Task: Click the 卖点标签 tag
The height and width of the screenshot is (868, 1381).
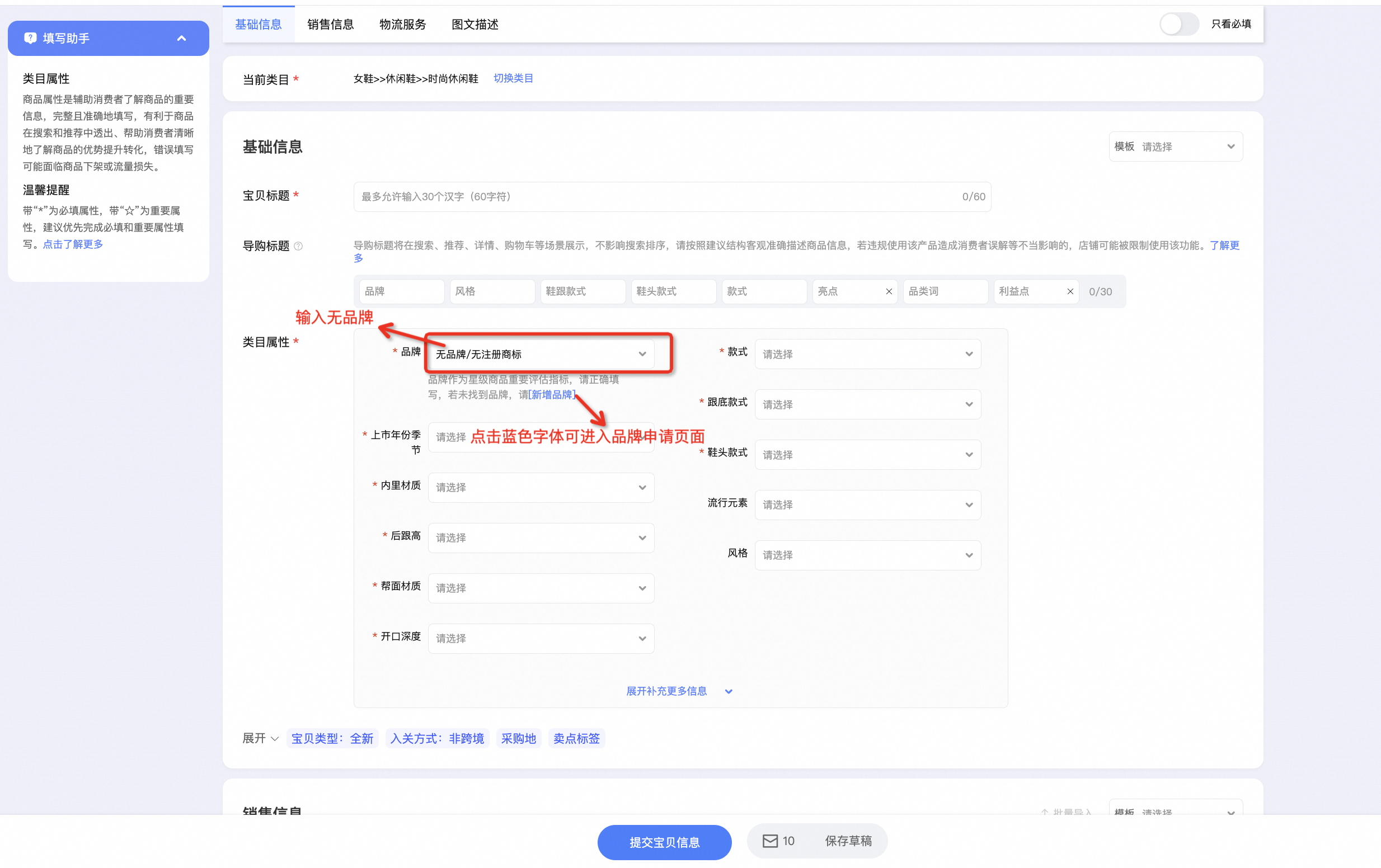Action: pos(576,738)
